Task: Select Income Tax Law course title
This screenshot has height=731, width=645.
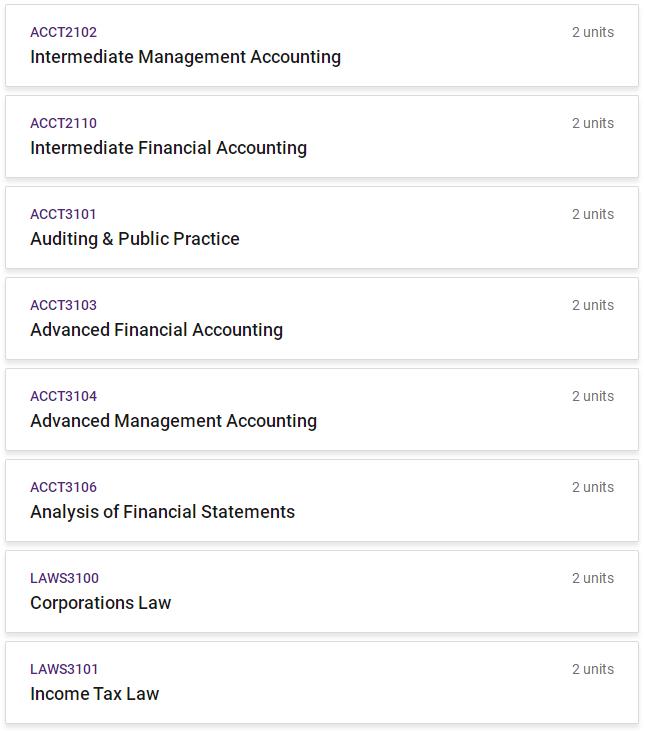Action: (94, 694)
